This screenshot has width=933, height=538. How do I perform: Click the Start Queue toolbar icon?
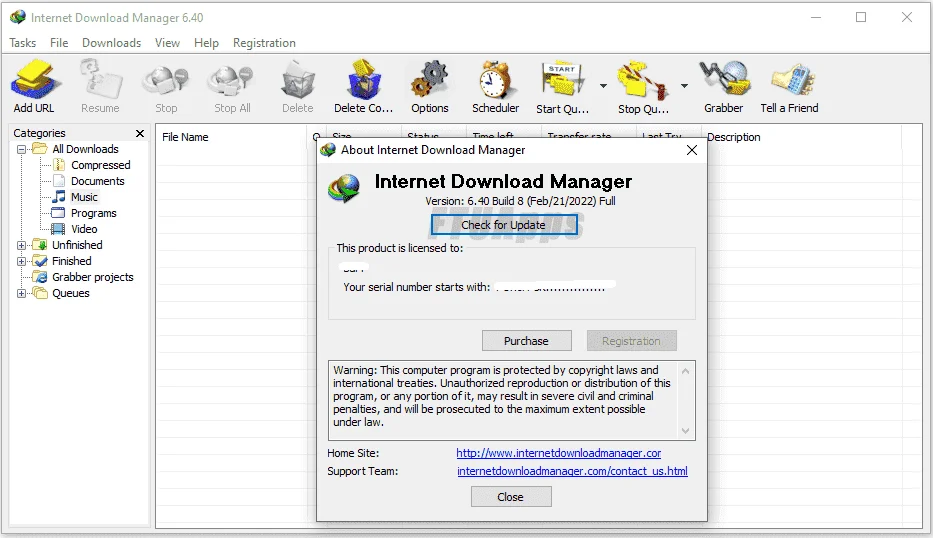coord(562,79)
